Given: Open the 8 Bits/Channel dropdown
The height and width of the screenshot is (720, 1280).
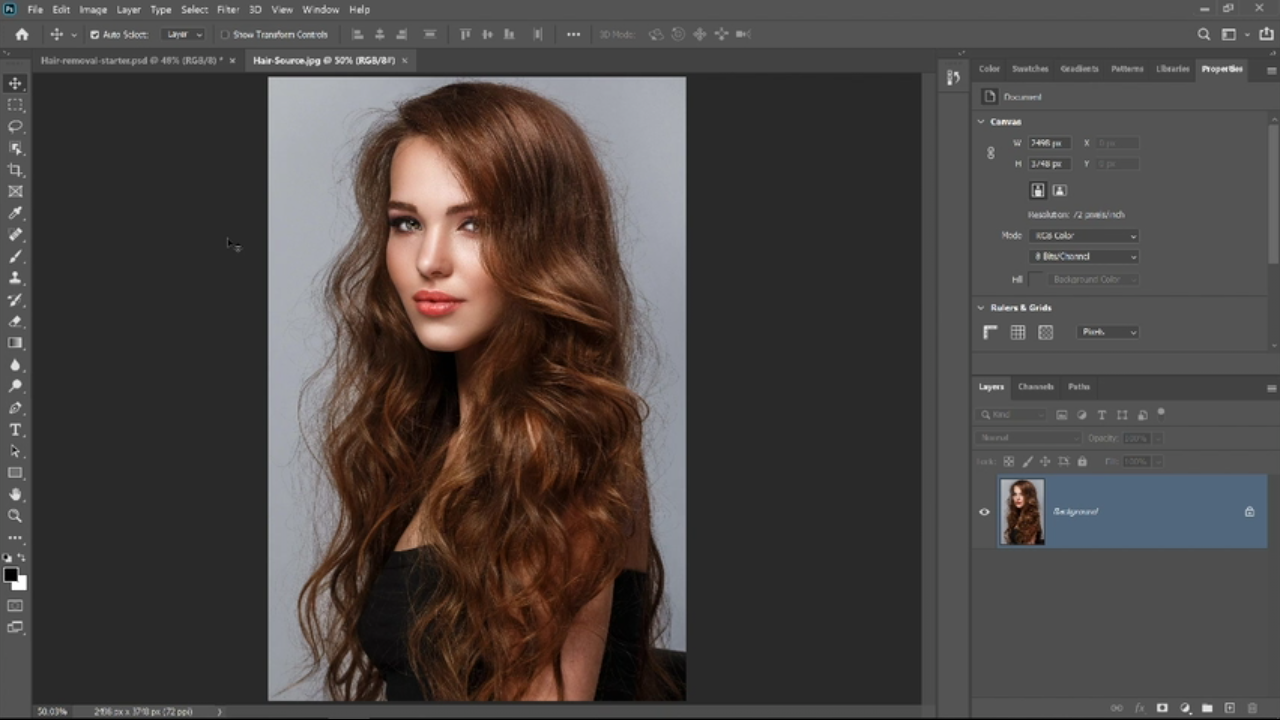Looking at the screenshot, I should 1084,257.
